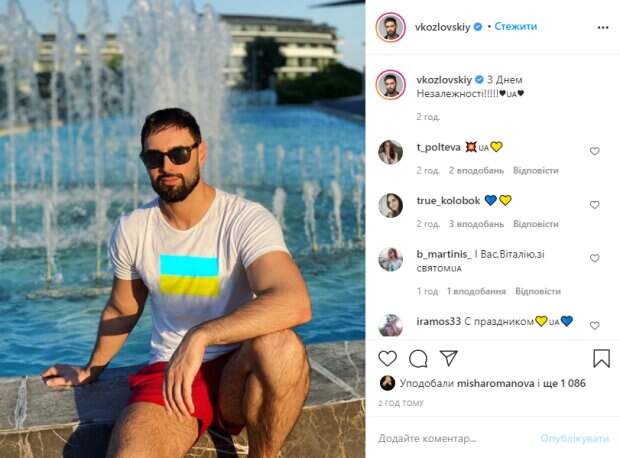Like the b_martinis_ comment heart

click(x=594, y=258)
